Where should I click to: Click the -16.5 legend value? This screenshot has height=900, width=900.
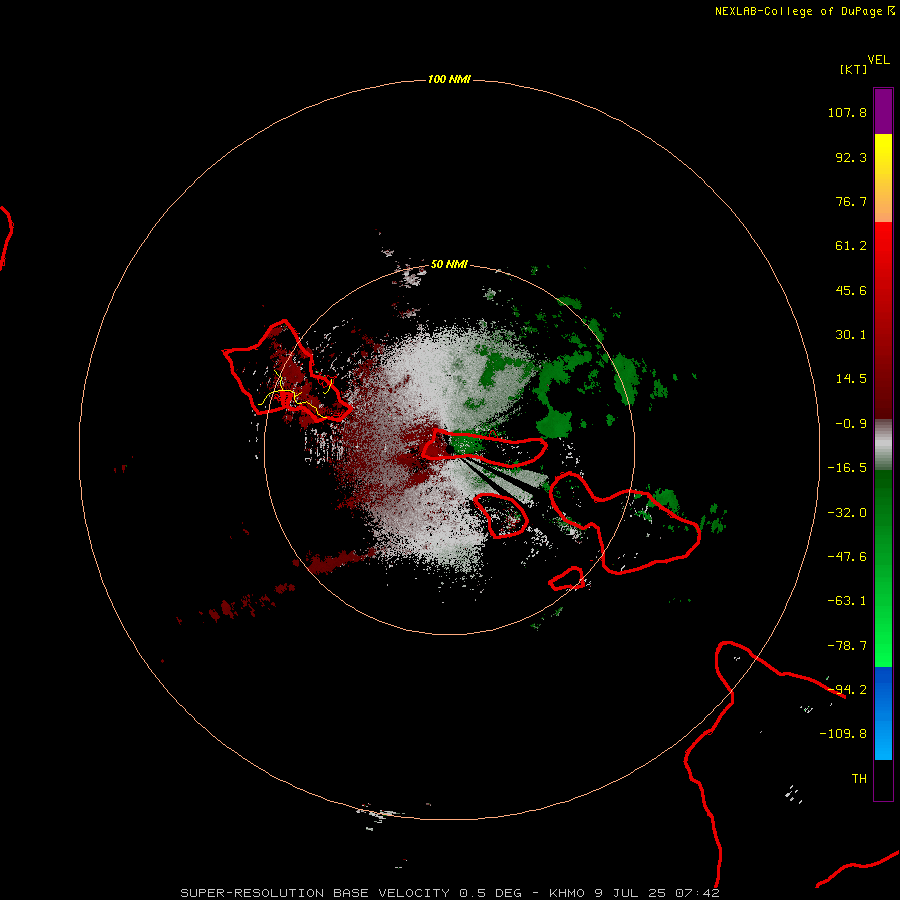(847, 468)
